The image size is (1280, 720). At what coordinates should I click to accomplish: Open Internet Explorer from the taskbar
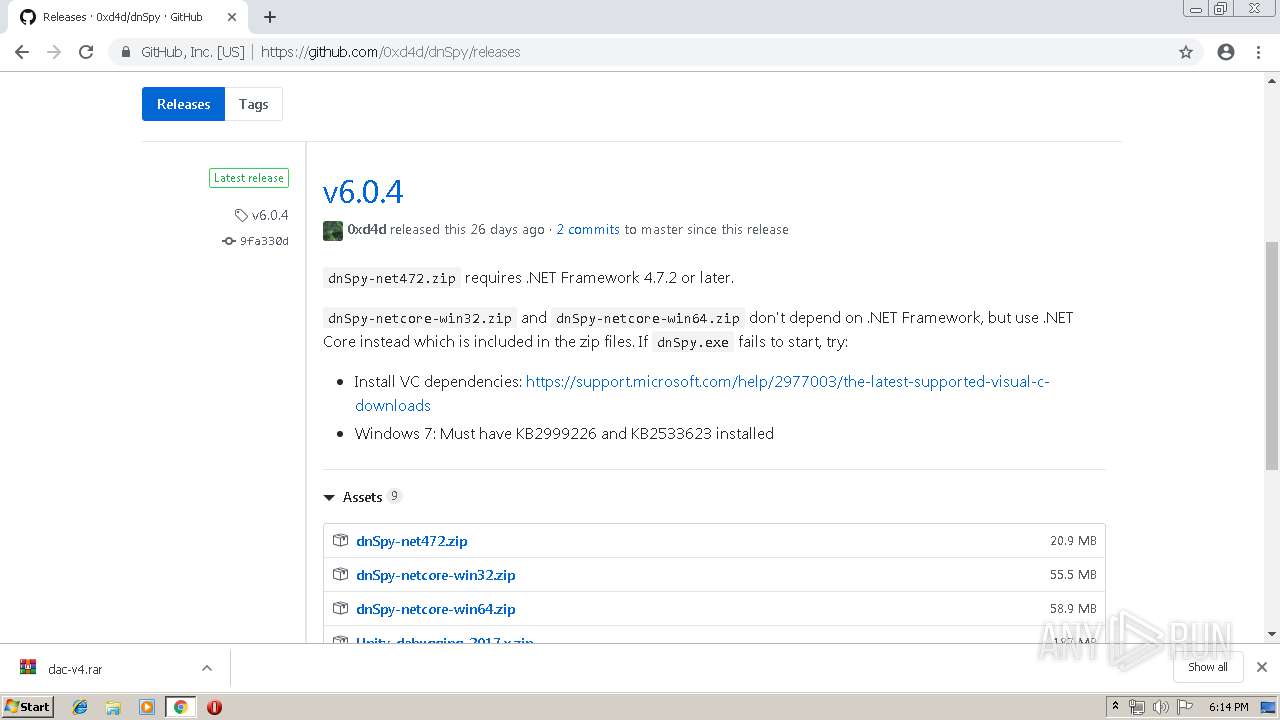point(80,707)
